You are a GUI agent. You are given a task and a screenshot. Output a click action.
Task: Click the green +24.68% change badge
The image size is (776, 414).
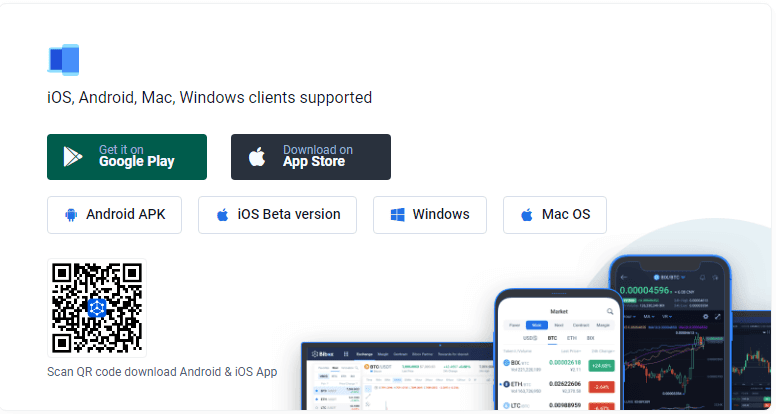pos(601,366)
